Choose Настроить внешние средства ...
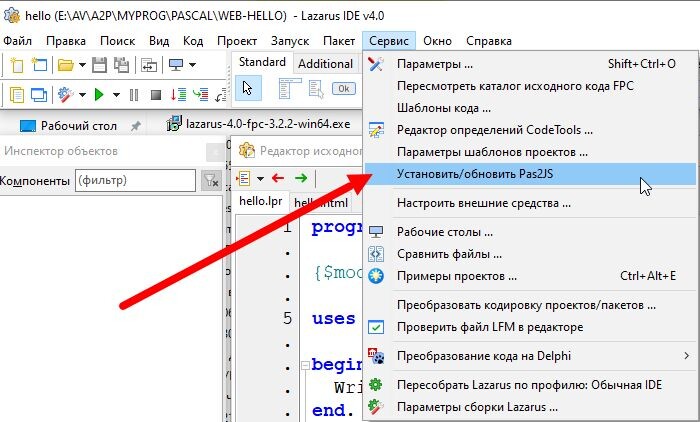 pos(530,203)
